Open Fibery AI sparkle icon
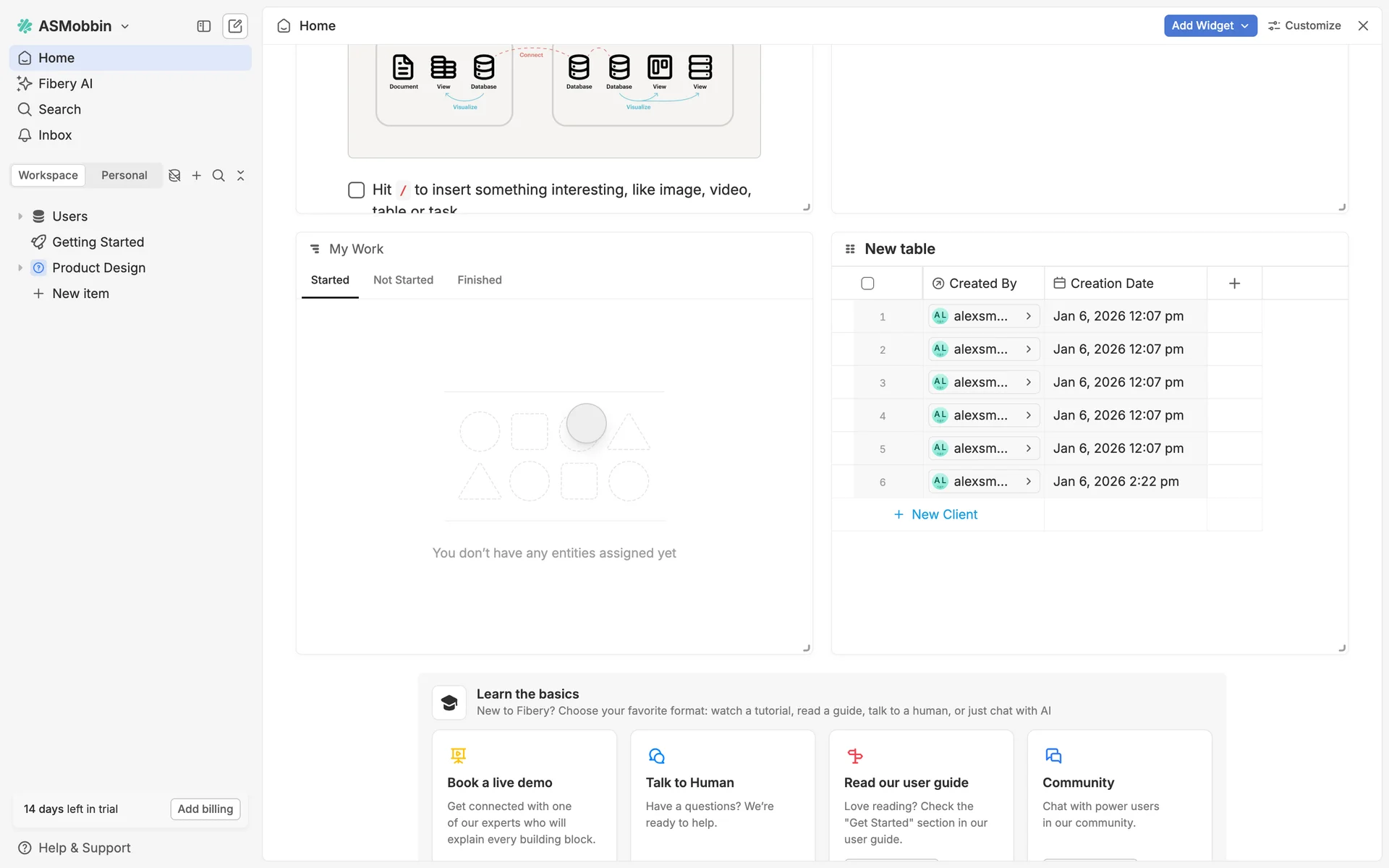Screen dimensions: 1389x868 (x=25, y=84)
